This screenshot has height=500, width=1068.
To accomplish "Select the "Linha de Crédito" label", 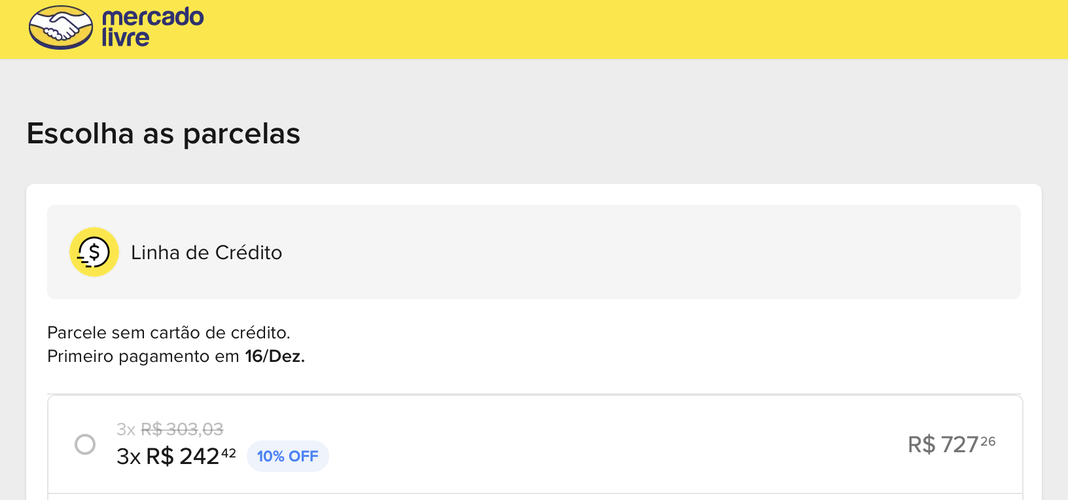I will (206, 253).
